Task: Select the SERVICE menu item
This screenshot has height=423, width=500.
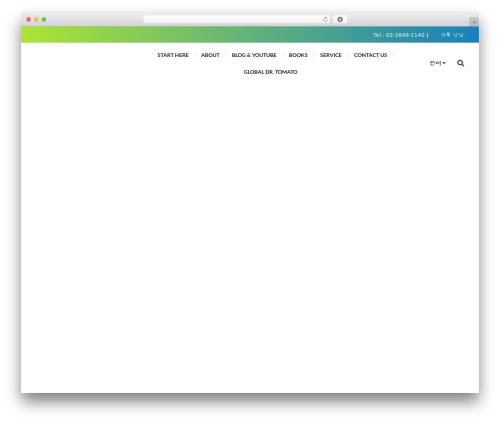Action: coord(331,55)
